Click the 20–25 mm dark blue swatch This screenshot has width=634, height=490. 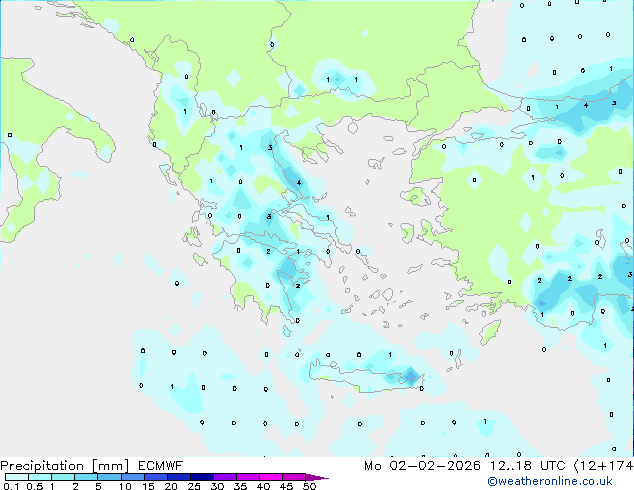click(x=179, y=477)
